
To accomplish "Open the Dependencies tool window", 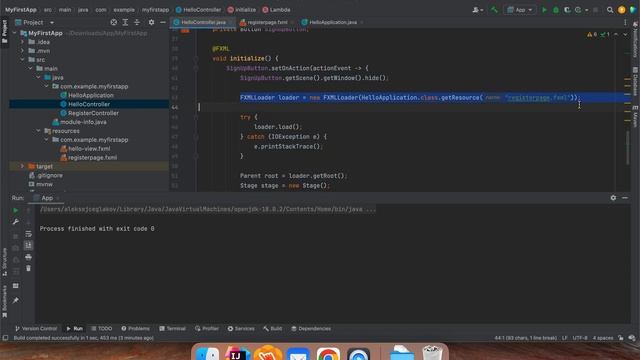I will coord(311,329).
